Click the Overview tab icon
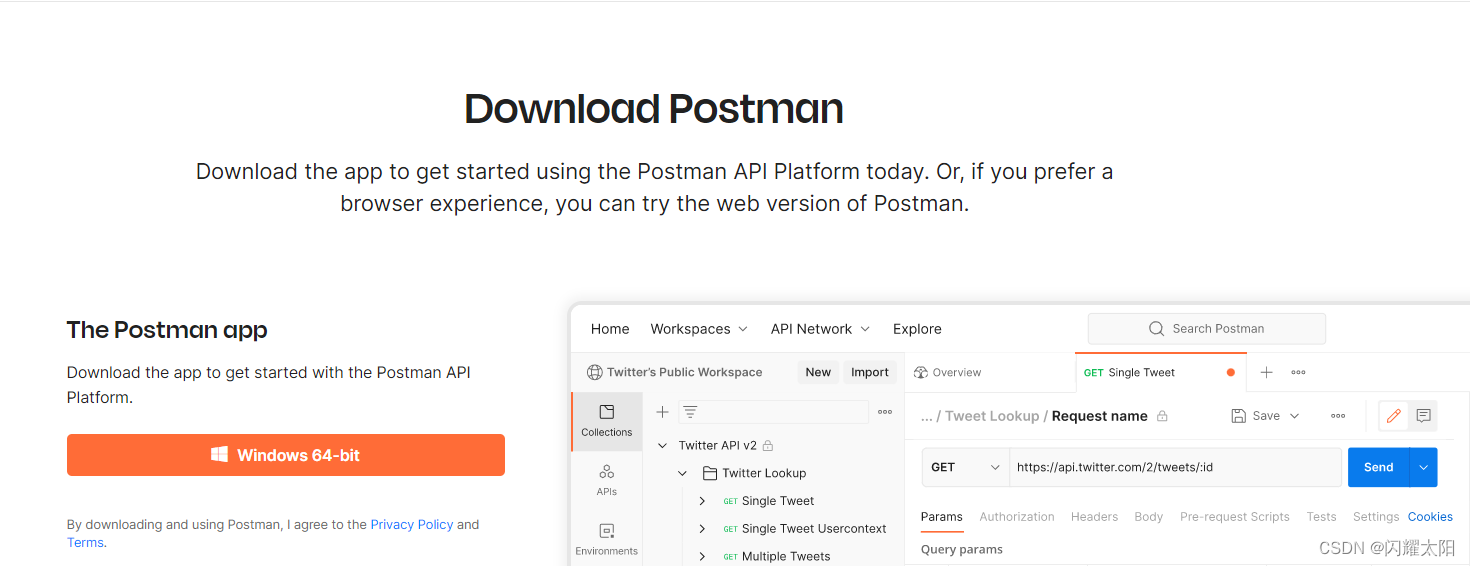 pyautogui.click(x=921, y=372)
